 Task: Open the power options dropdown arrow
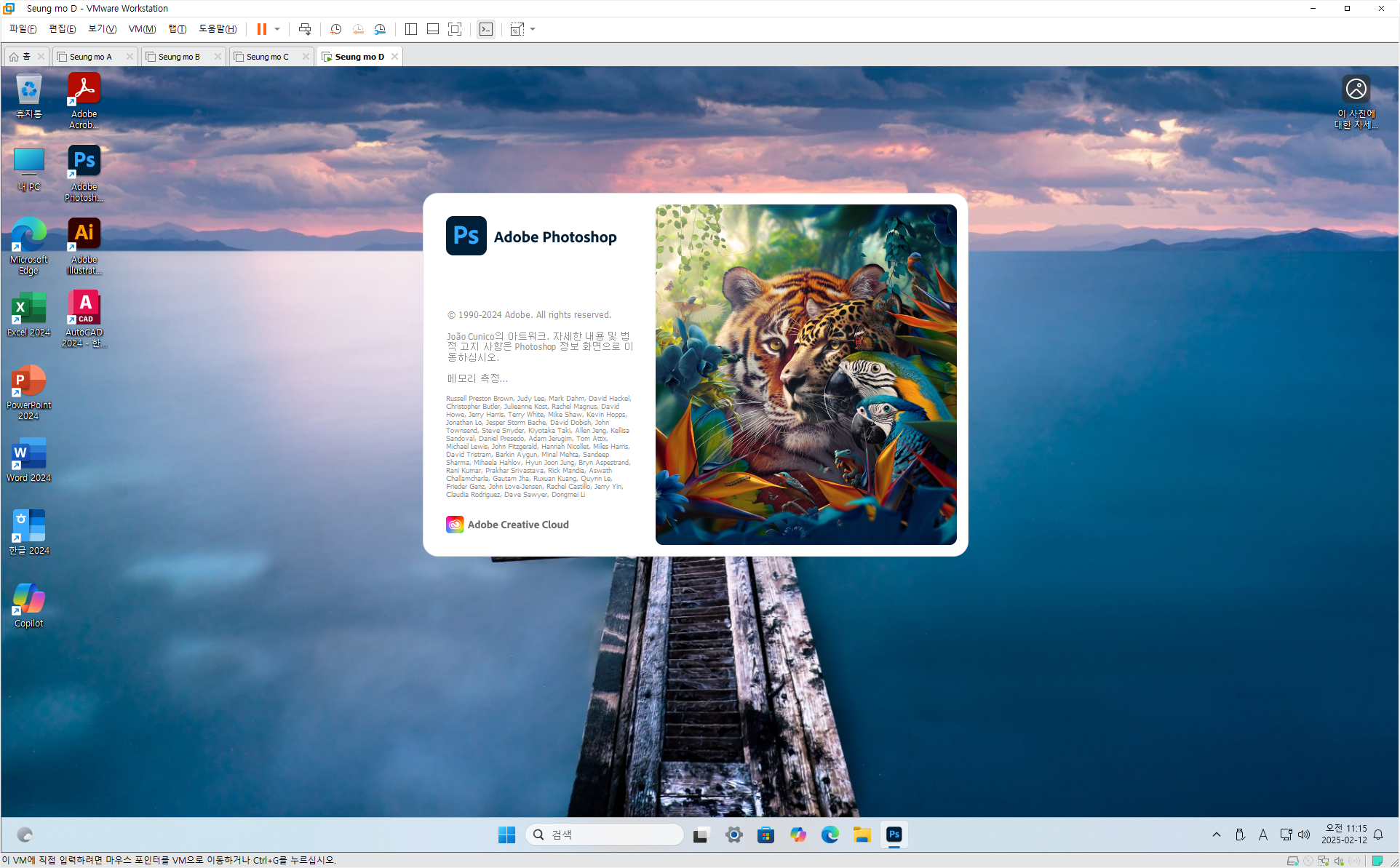click(277, 29)
